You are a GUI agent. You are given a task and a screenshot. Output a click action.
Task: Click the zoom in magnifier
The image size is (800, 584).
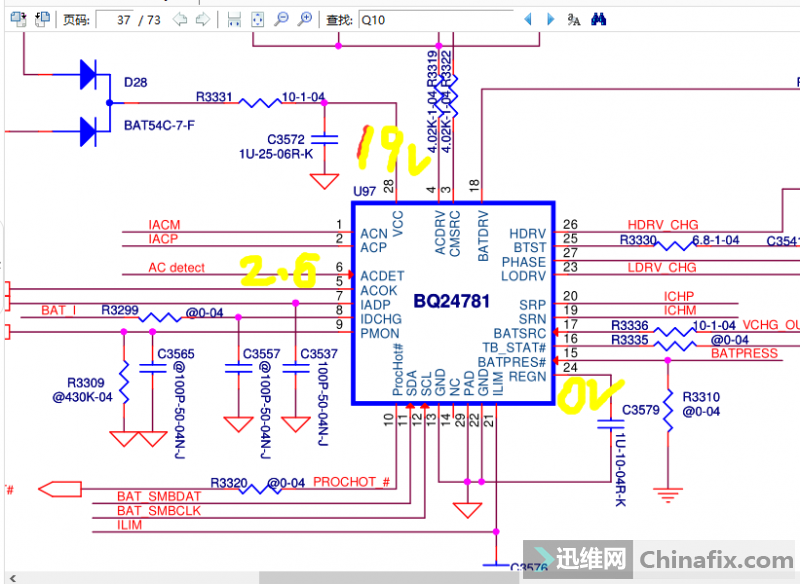(305, 19)
